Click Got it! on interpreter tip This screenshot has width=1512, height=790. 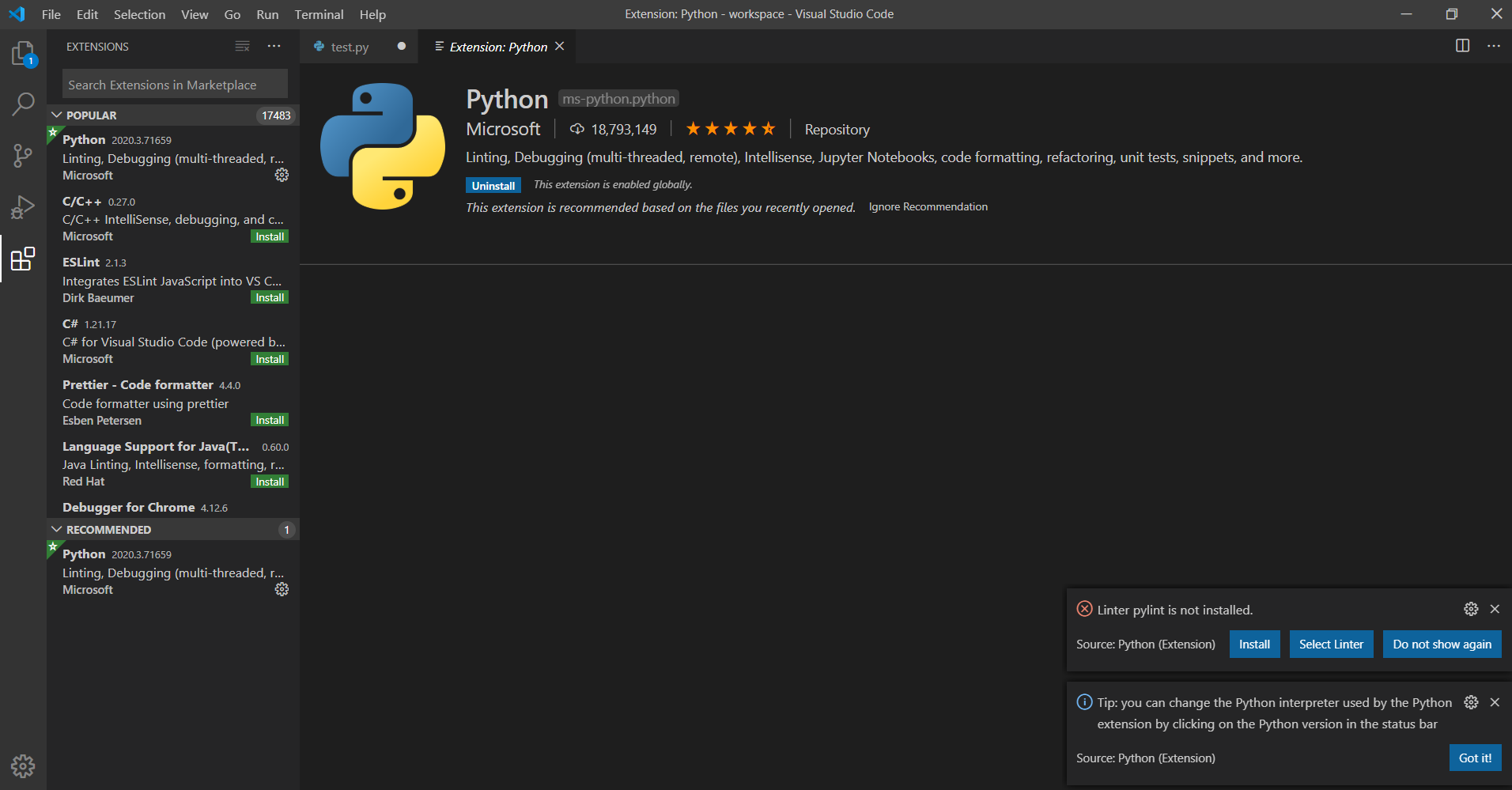pyautogui.click(x=1475, y=758)
